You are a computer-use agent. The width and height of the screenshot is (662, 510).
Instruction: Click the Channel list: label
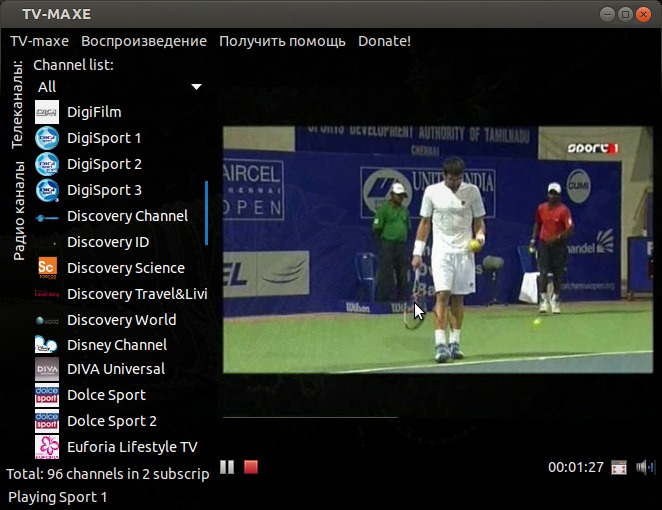[73, 65]
